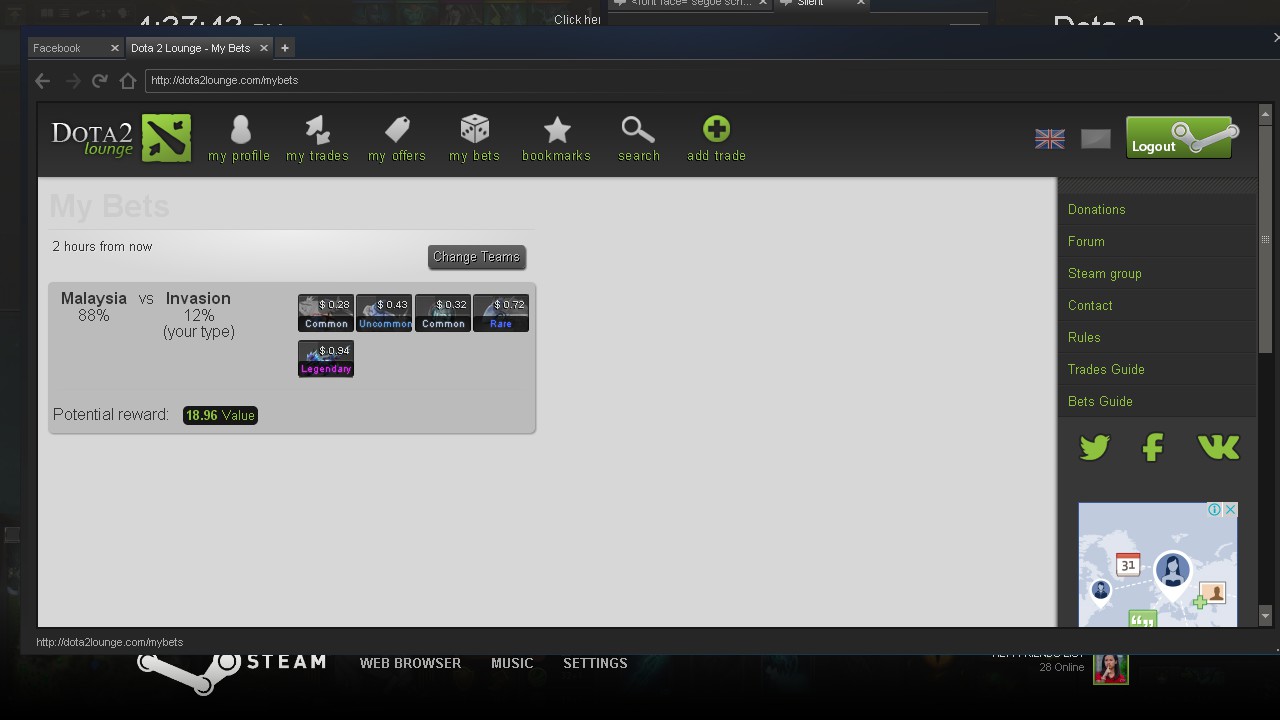
Task: Select the $0.94 Legendary item
Action: tap(326, 358)
